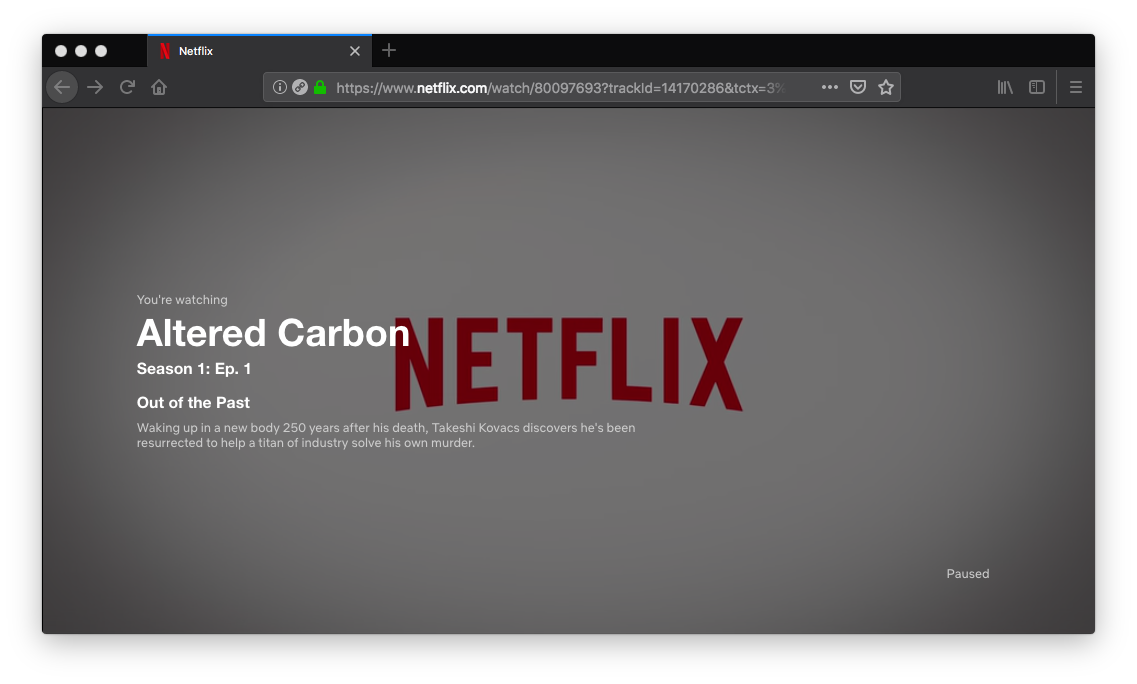Viewport: 1137px width, 684px height.
Task: Open a new tab with plus button
Action: coord(389,50)
